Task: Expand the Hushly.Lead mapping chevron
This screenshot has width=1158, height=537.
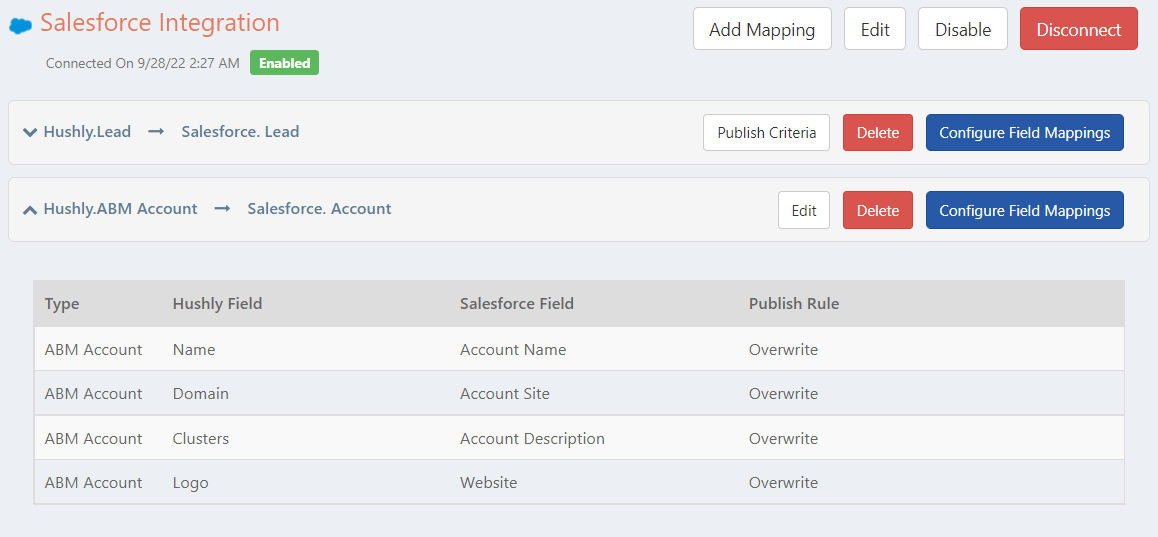Action: click(30, 133)
